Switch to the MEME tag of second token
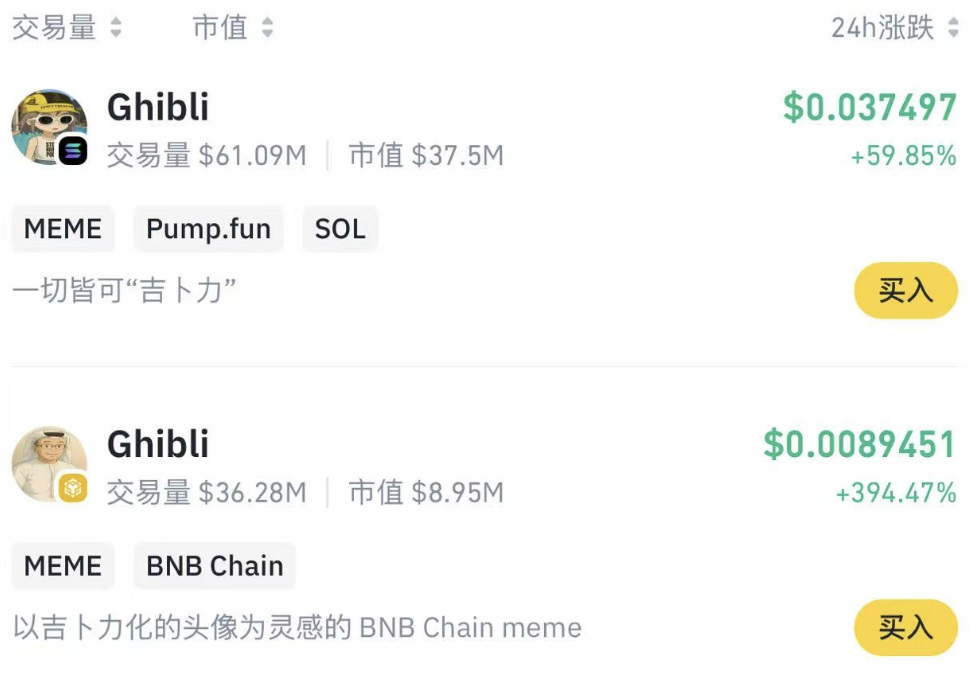The height and width of the screenshot is (700, 974). coord(62,566)
